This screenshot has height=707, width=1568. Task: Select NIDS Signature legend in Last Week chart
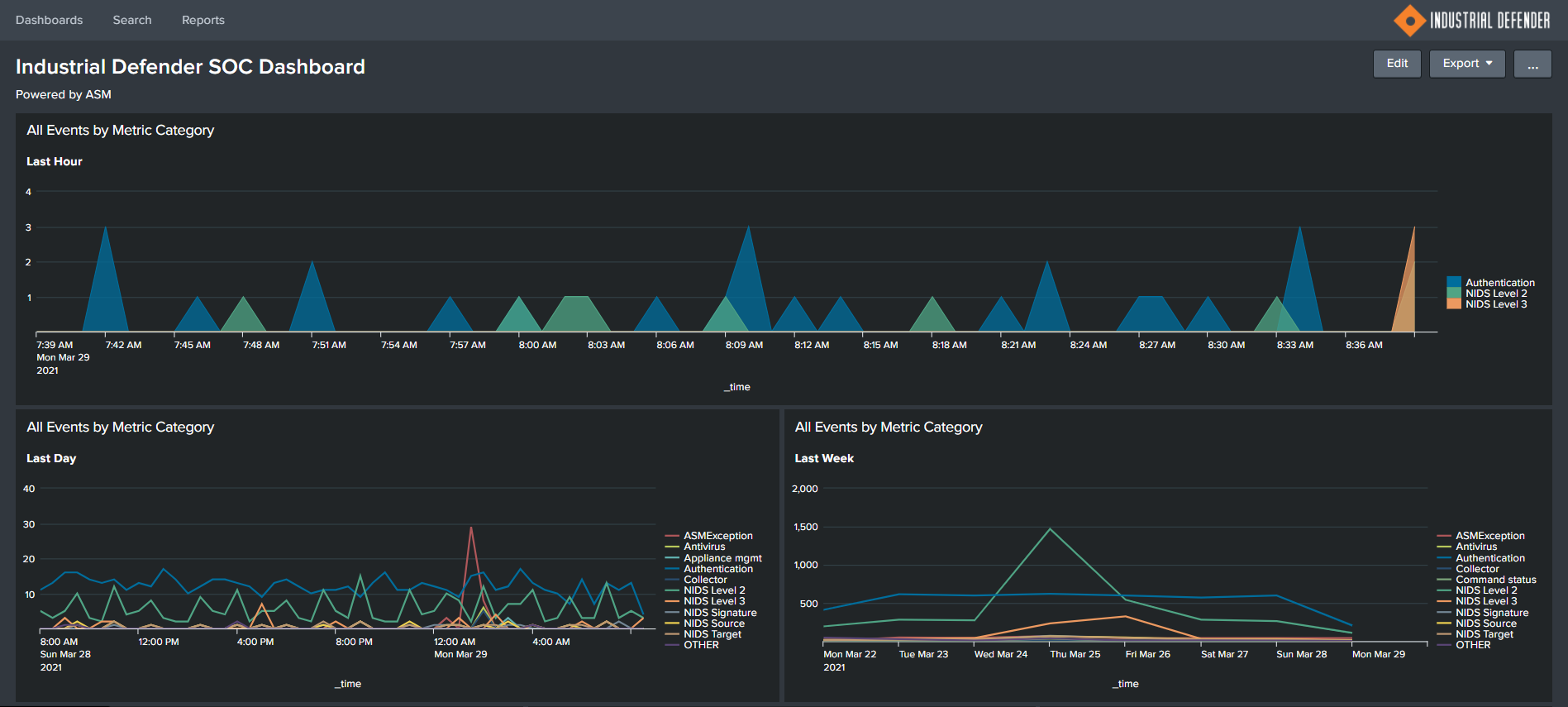[1483, 613]
